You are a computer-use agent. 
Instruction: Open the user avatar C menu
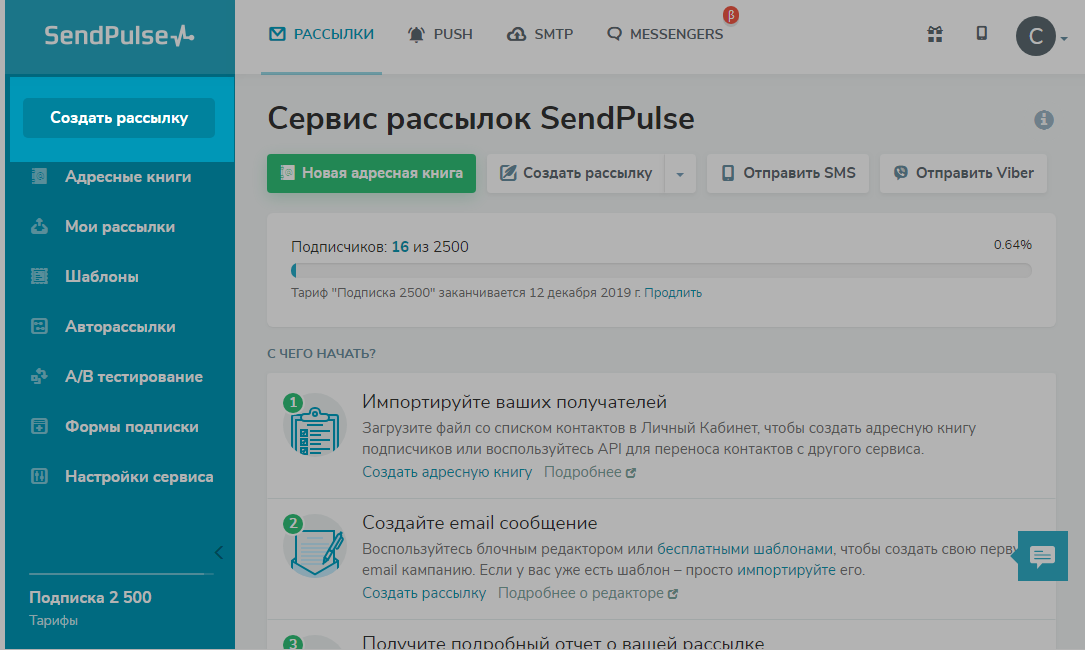[1036, 36]
